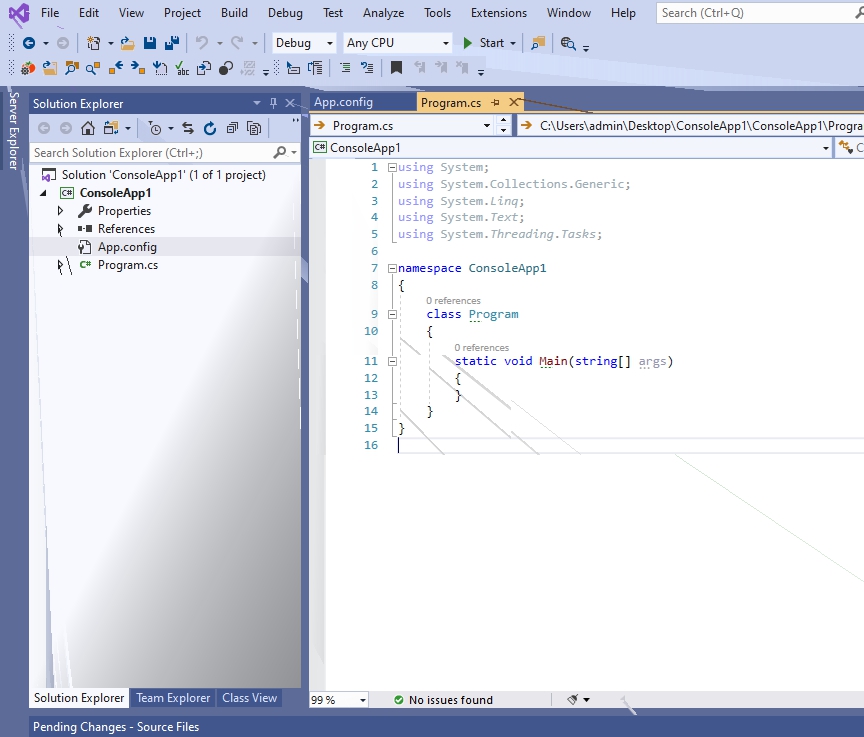Click the gear-and-bug icon at second toolbar start
The height and width of the screenshot is (737, 864).
click(x=28, y=68)
